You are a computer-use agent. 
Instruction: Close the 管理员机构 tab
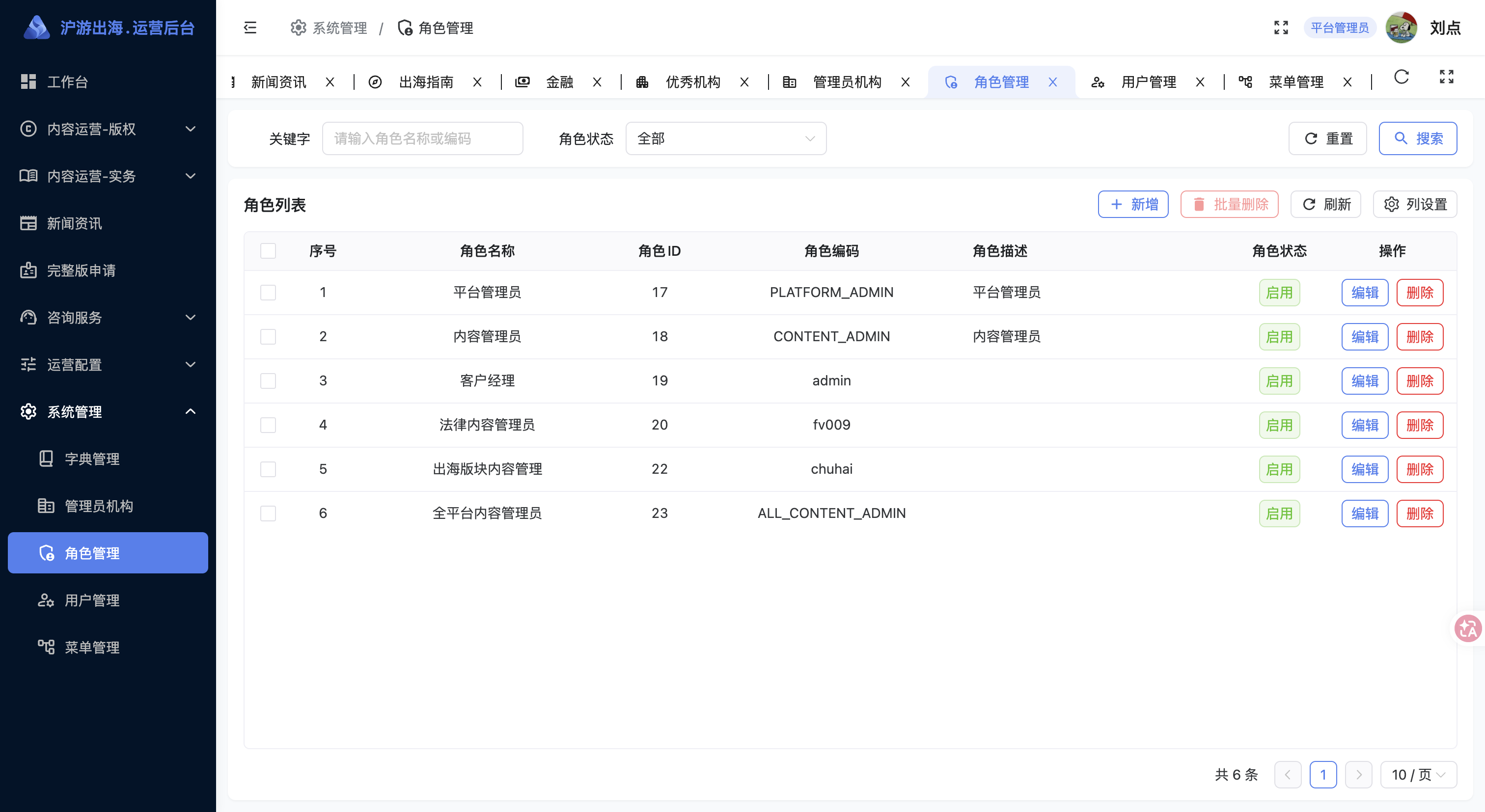[x=906, y=82]
